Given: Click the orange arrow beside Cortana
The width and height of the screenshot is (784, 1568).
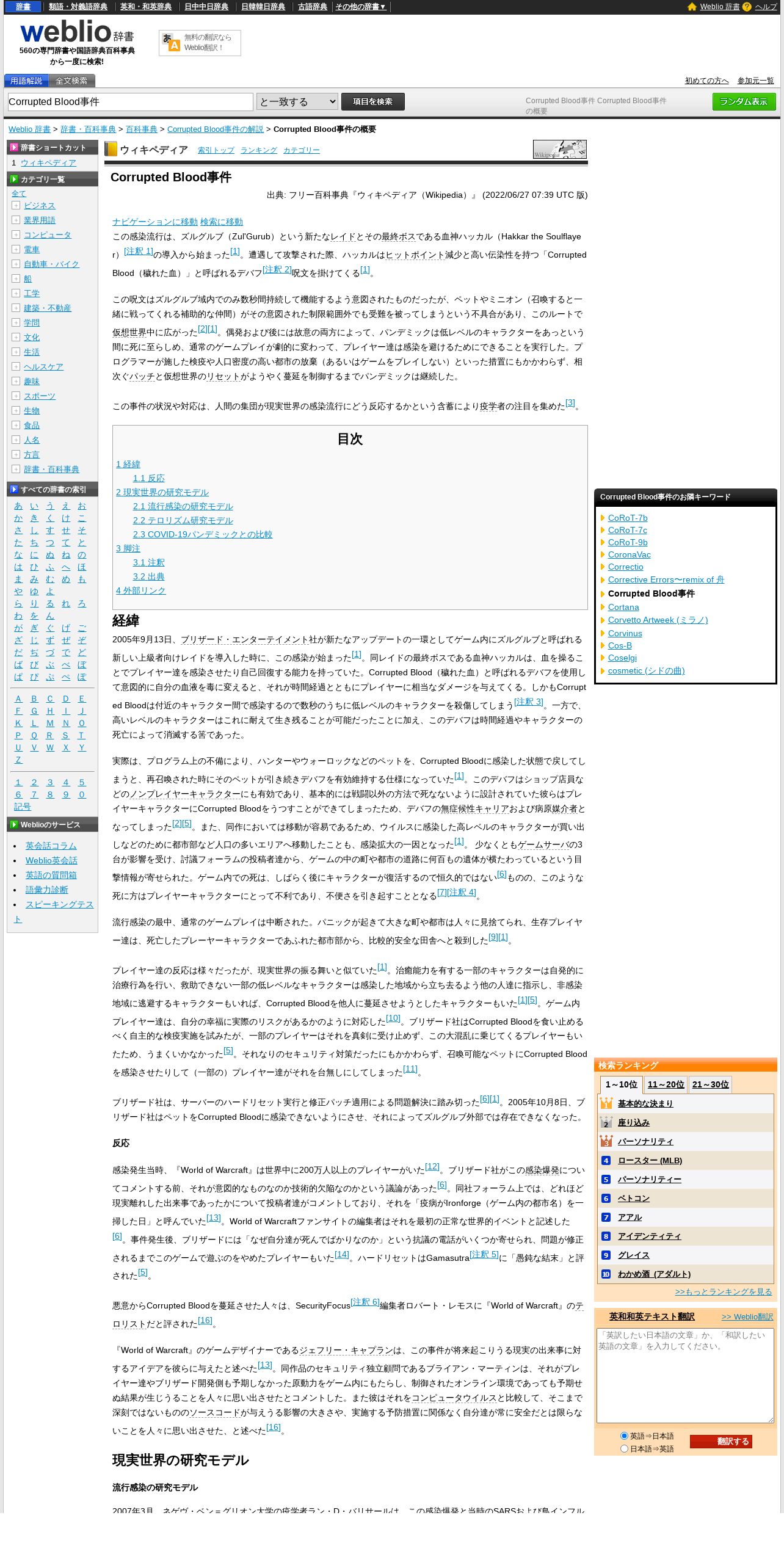Looking at the screenshot, I should (603, 607).
